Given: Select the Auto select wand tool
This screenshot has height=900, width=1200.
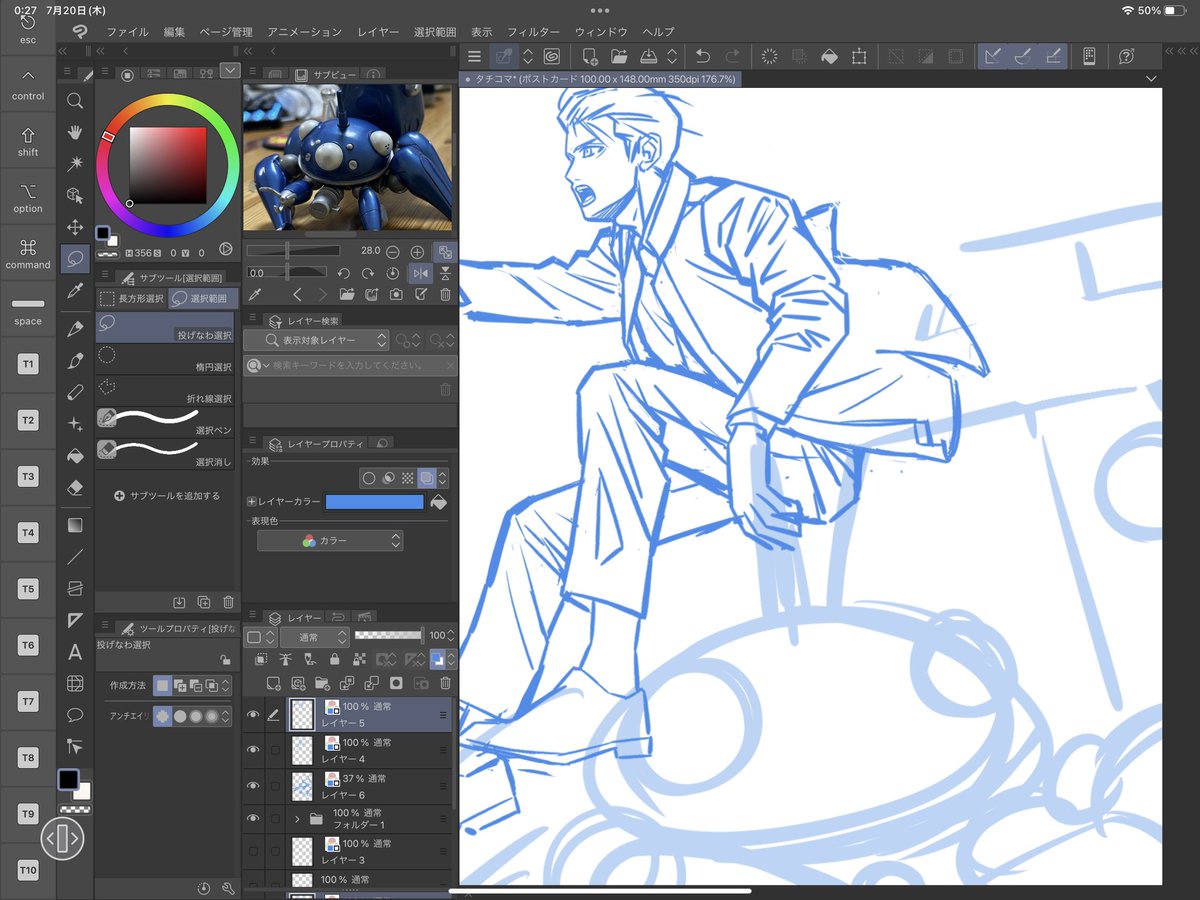Looking at the screenshot, I should coord(75,163).
